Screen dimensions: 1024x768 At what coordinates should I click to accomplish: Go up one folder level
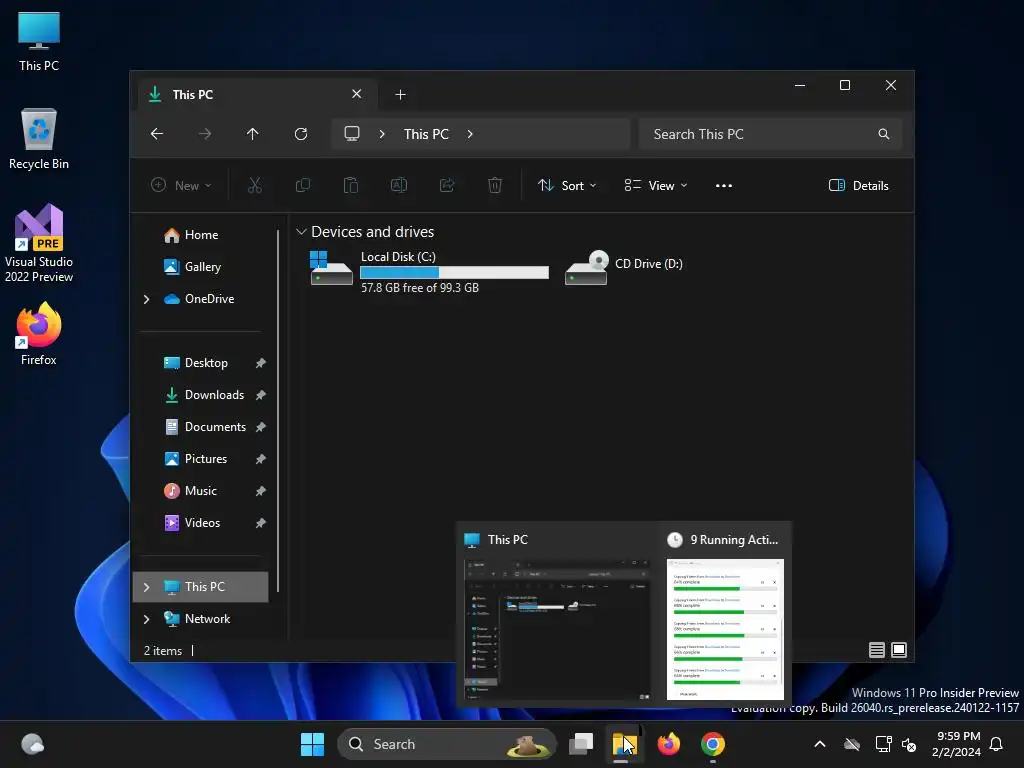click(x=253, y=134)
